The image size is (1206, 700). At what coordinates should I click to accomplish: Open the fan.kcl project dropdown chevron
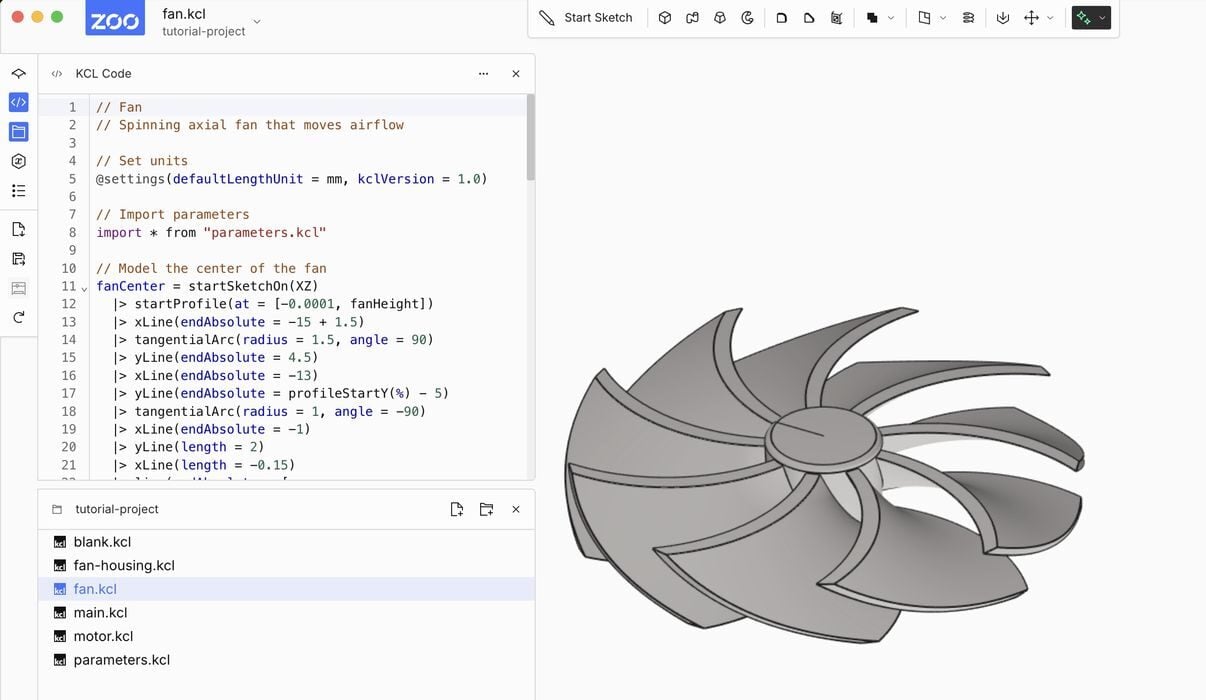coord(257,21)
